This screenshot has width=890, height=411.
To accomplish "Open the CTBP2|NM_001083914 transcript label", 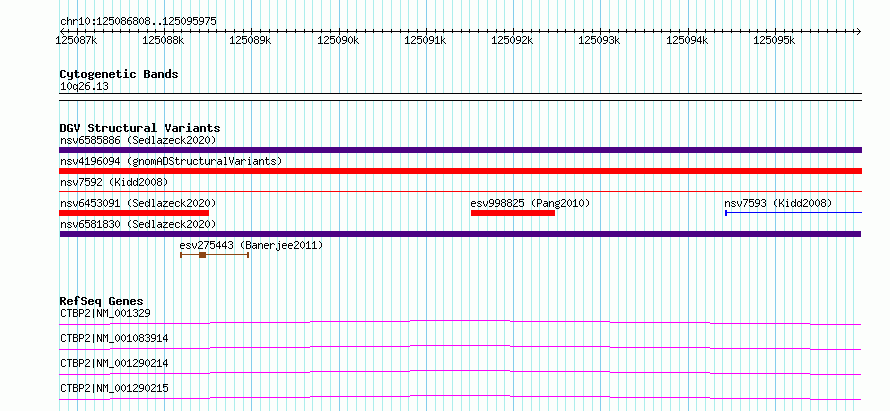I will tap(114, 338).
